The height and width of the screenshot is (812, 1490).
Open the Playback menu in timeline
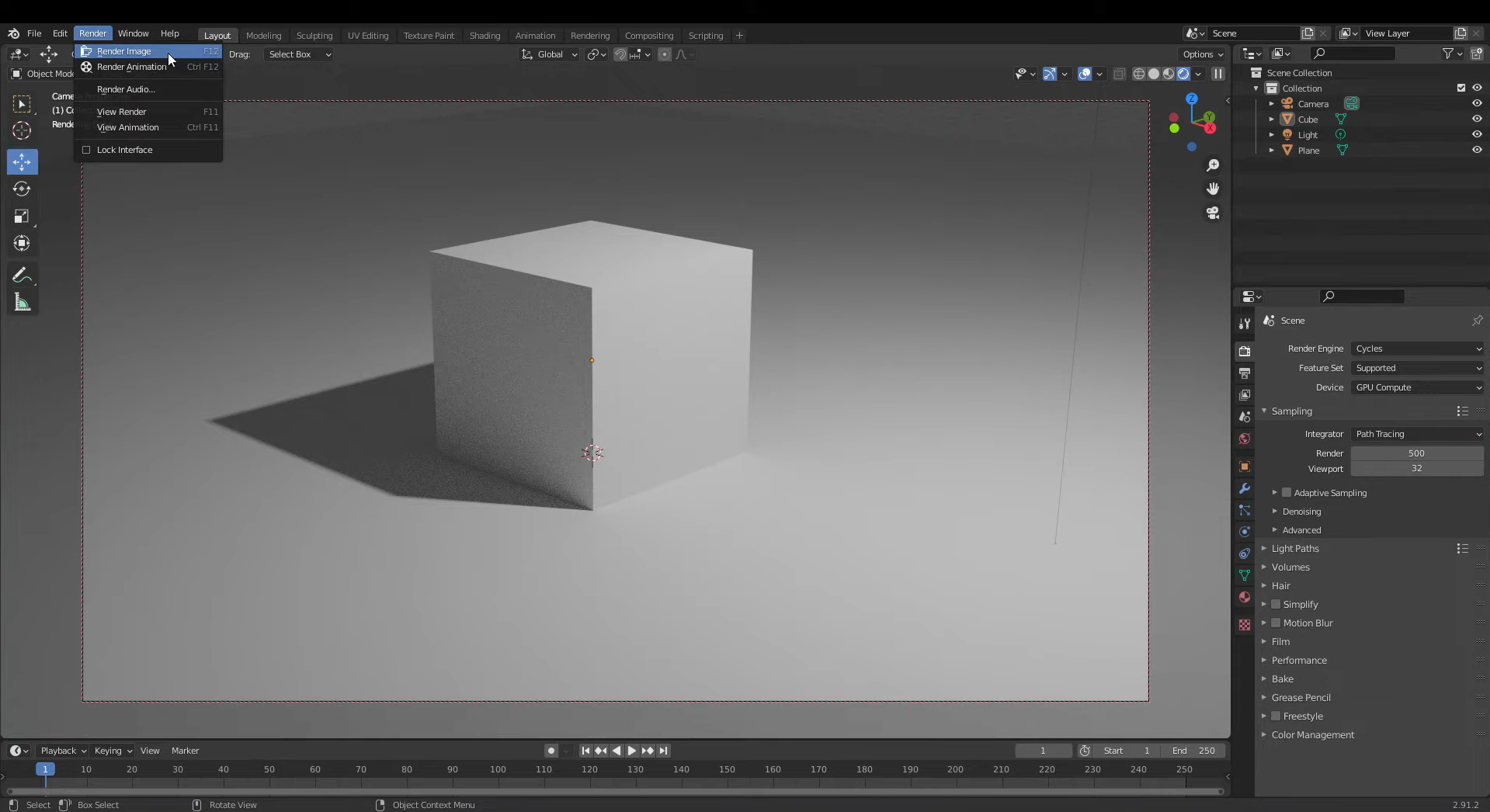pyautogui.click(x=63, y=751)
